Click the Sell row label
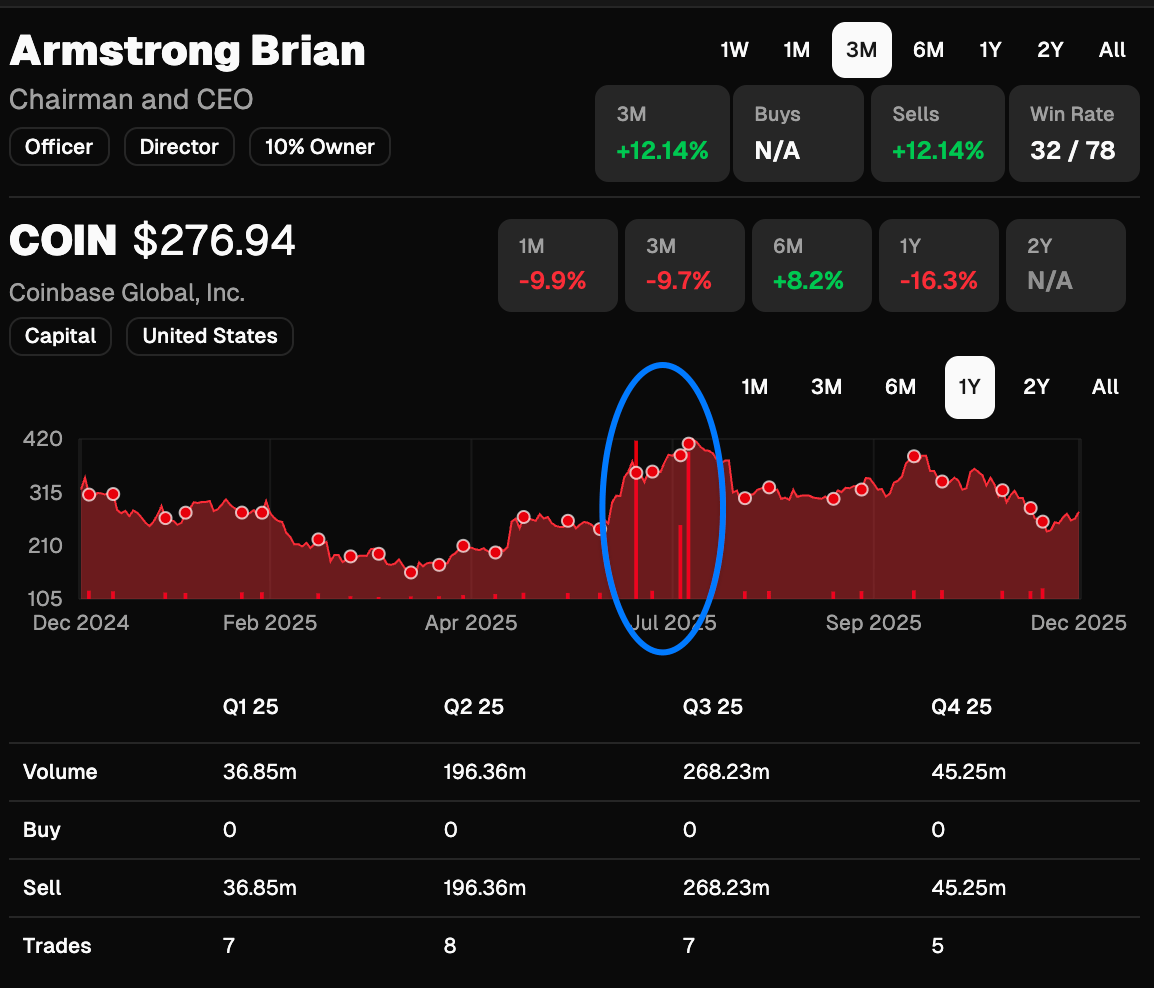 pyautogui.click(x=42, y=888)
